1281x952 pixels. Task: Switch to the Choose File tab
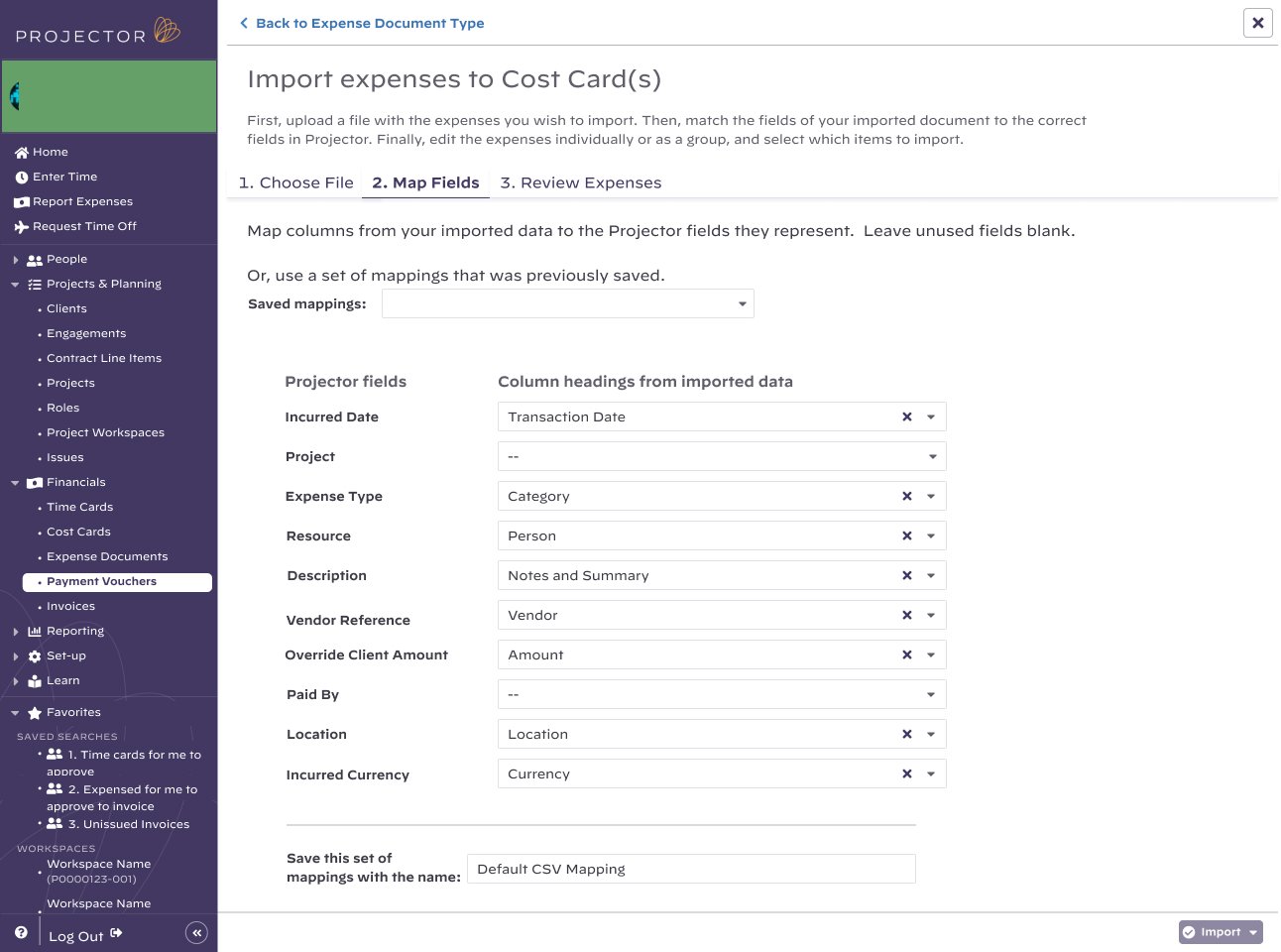coord(295,182)
